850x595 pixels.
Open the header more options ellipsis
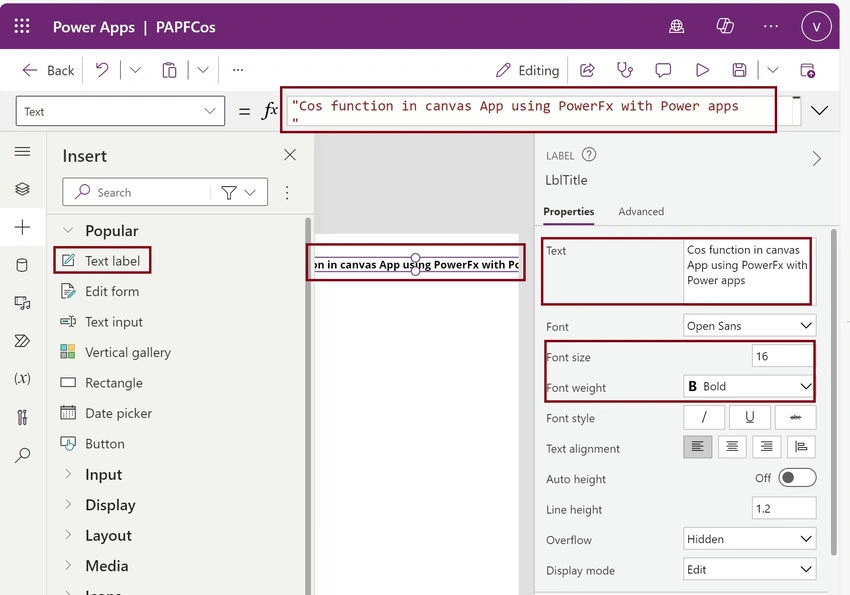770,26
